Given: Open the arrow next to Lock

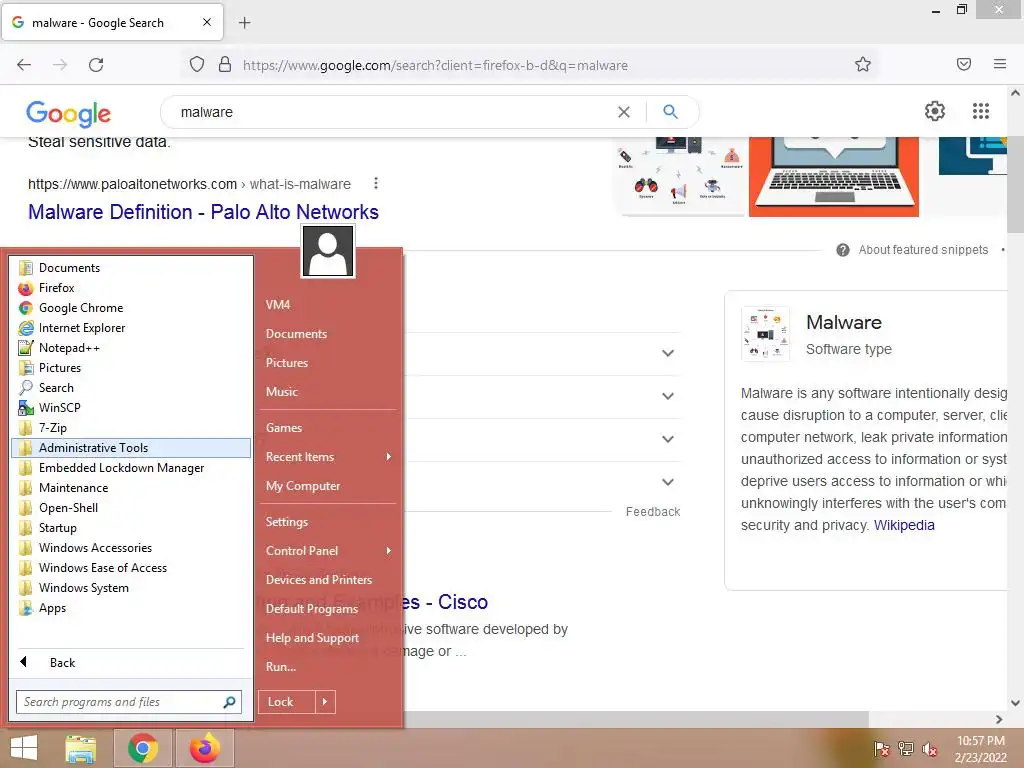Looking at the screenshot, I should (325, 702).
